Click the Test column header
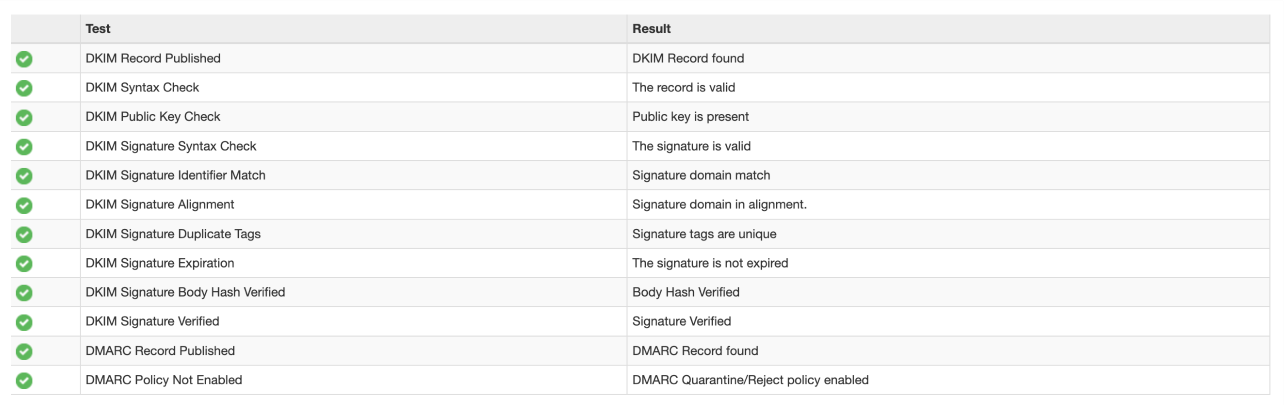The image size is (1284, 405). (98, 29)
